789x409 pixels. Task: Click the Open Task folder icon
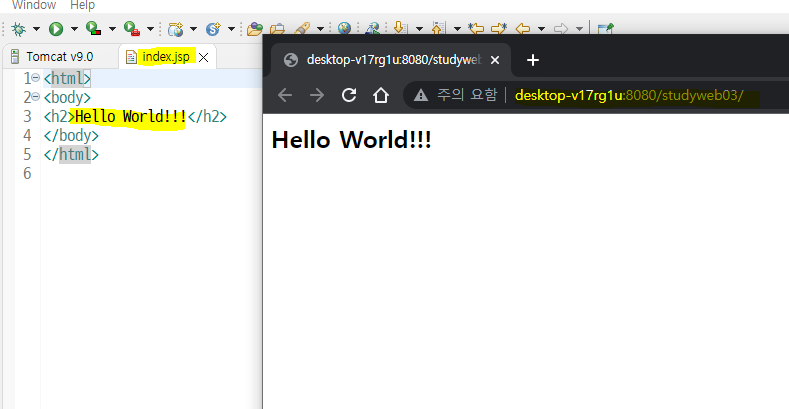click(277, 29)
